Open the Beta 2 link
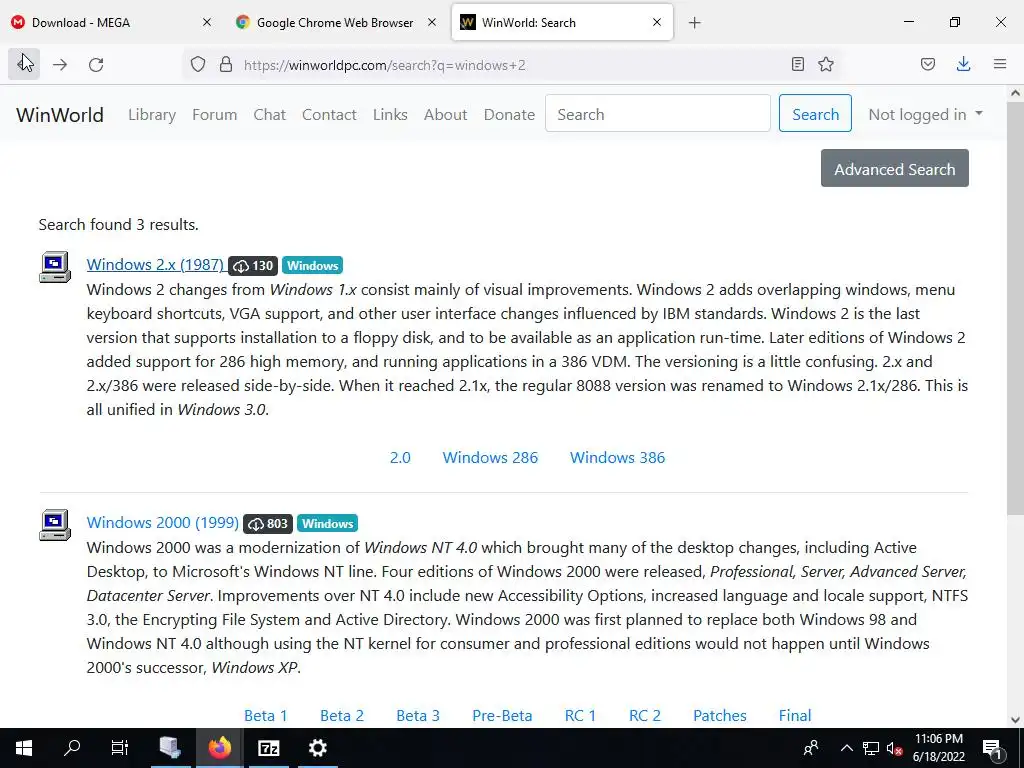 point(342,715)
